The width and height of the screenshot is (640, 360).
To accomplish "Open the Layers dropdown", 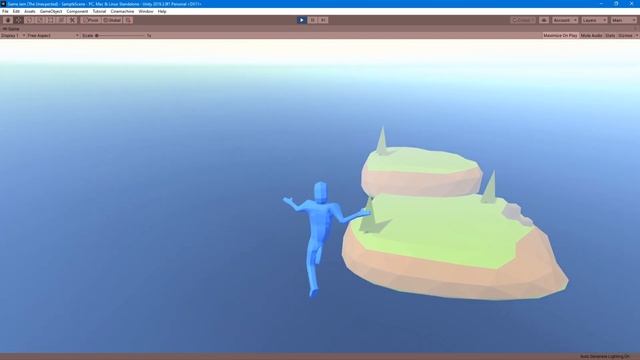I will tap(594, 20).
